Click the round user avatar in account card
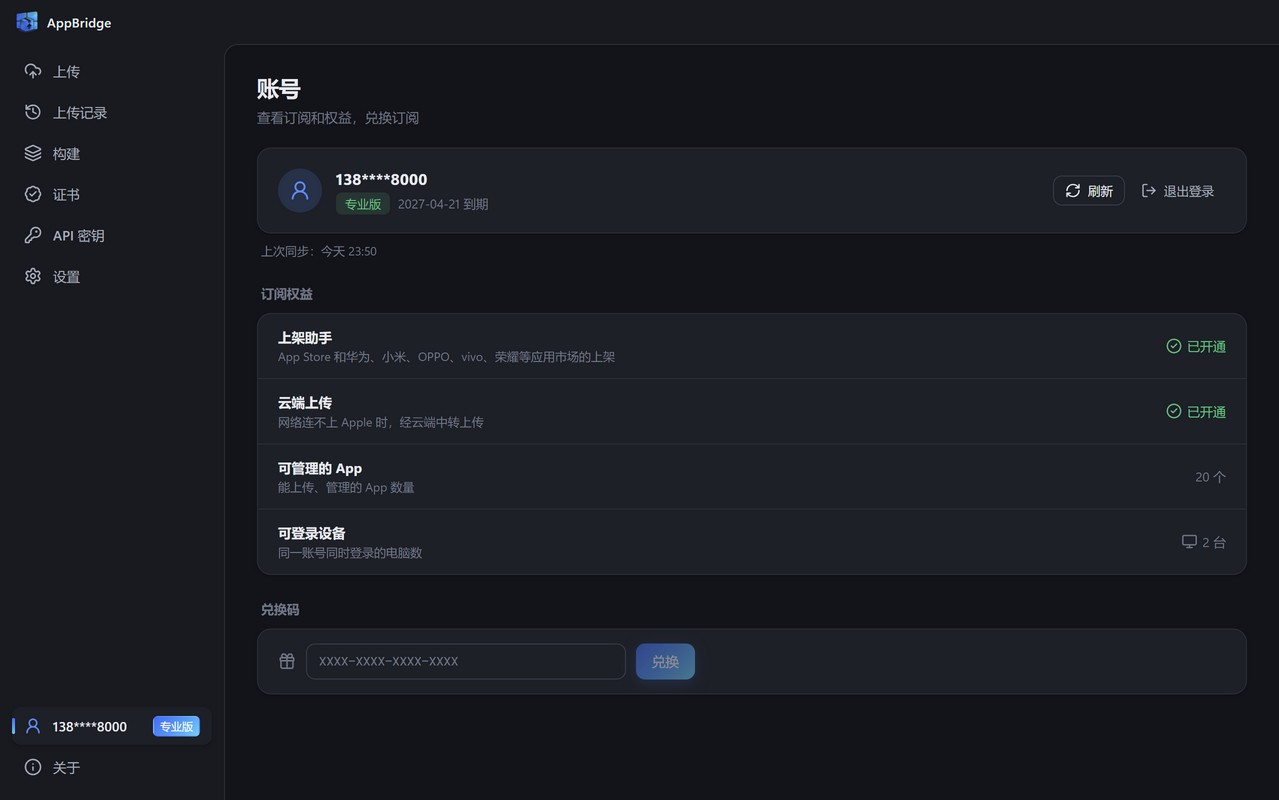 [x=300, y=190]
